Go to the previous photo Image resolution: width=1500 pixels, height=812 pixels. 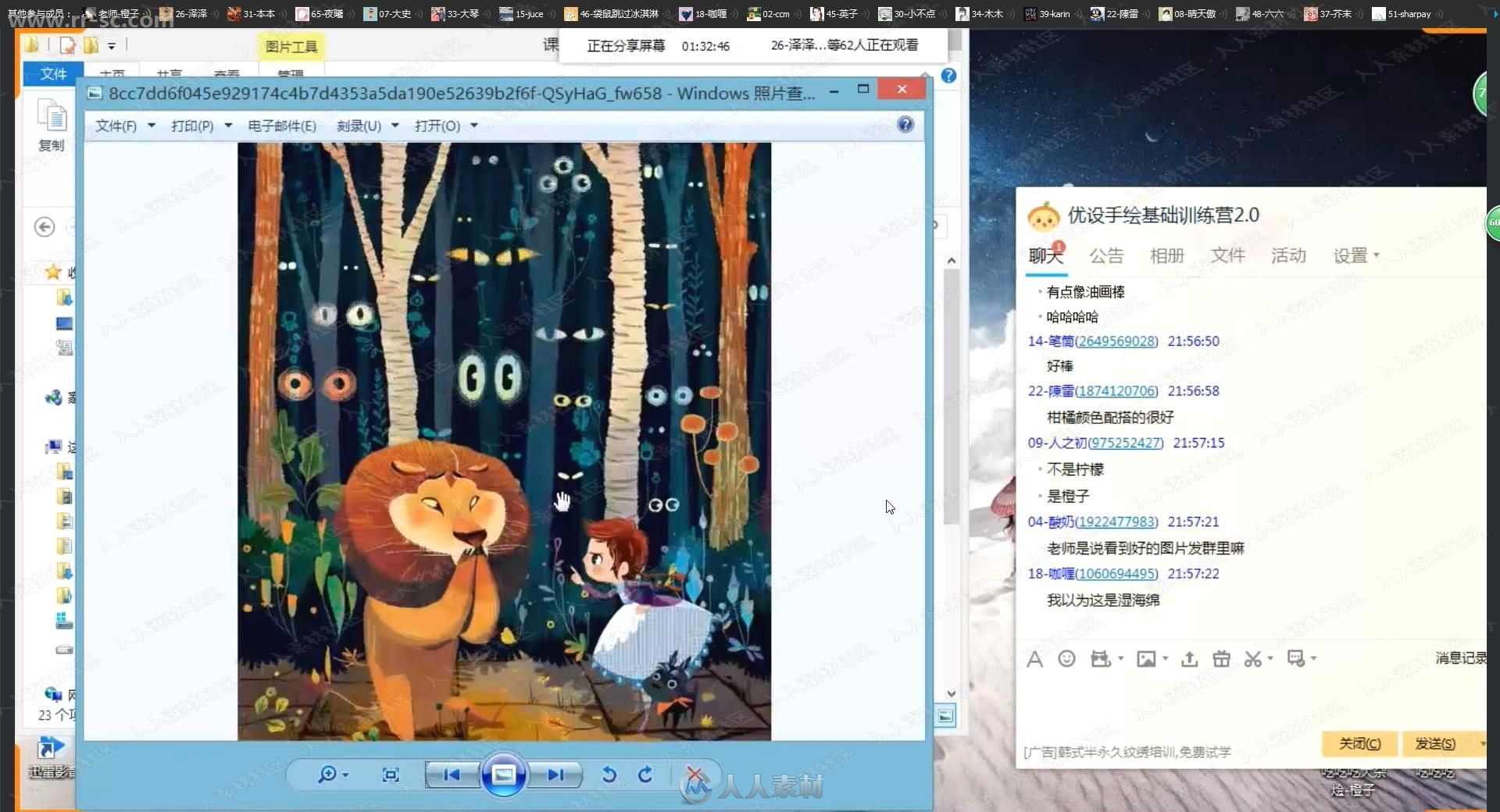tap(452, 775)
